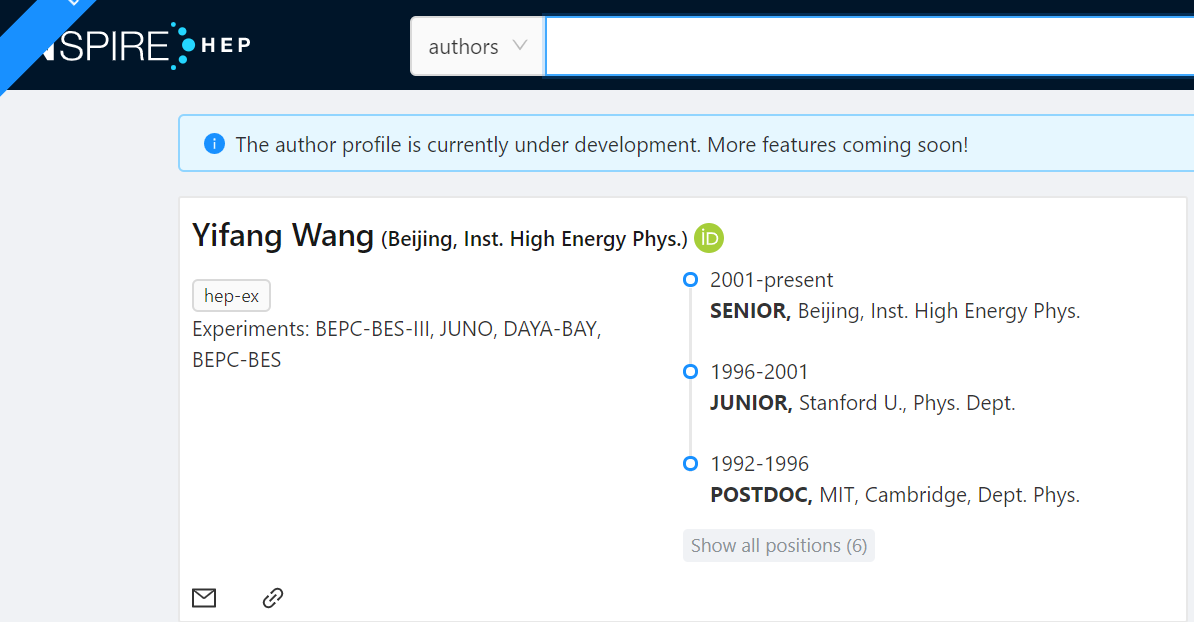Click the chain link icon
The width and height of the screenshot is (1194, 622).
[x=273, y=598]
